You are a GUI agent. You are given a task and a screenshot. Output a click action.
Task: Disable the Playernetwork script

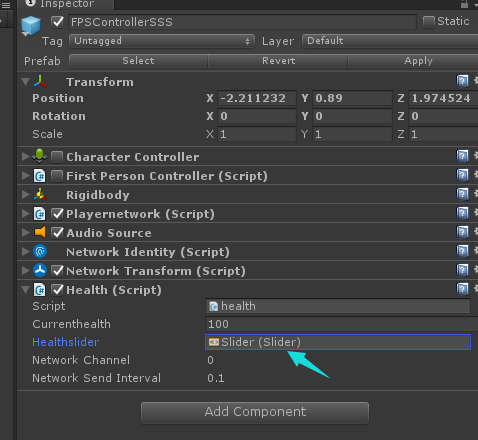(58, 214)
